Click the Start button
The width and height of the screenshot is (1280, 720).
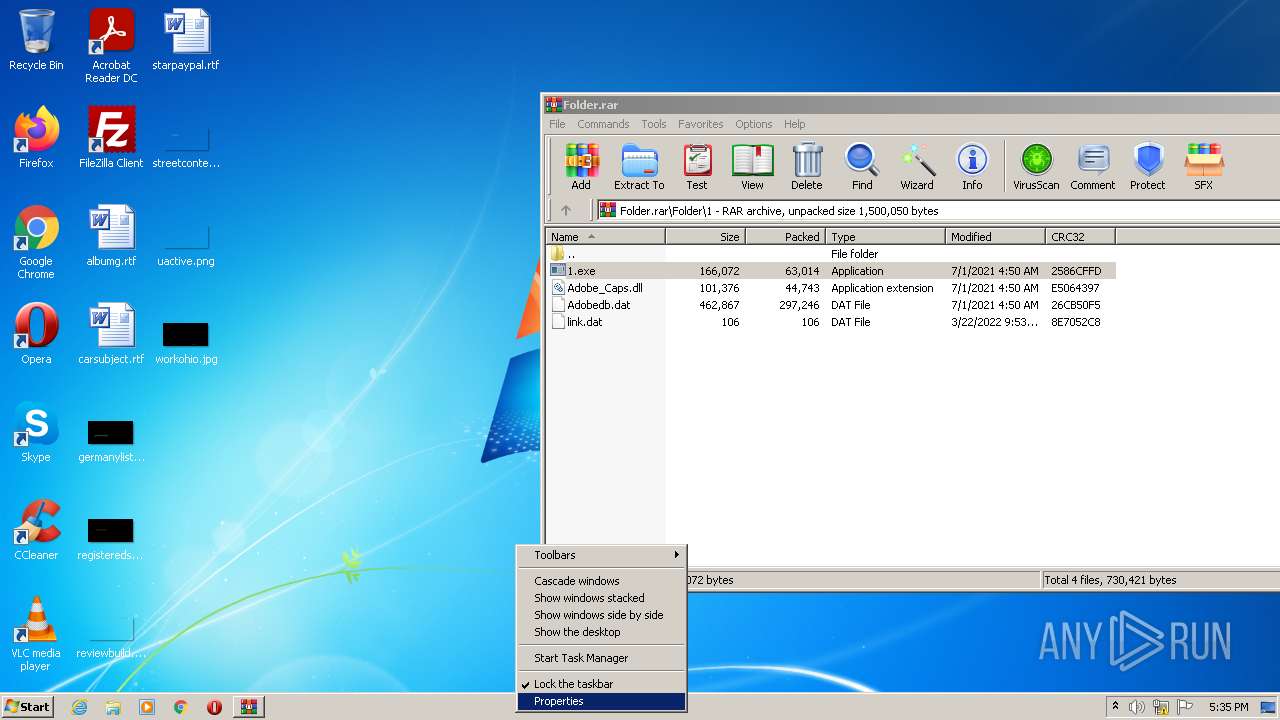pos(28,707)
